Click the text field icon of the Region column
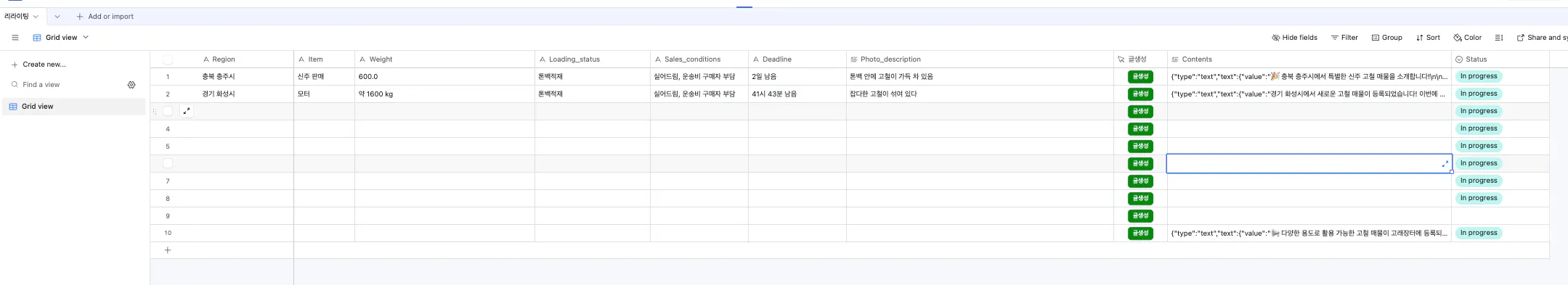This screenshot has width=1568, height=285. [206, 59]
